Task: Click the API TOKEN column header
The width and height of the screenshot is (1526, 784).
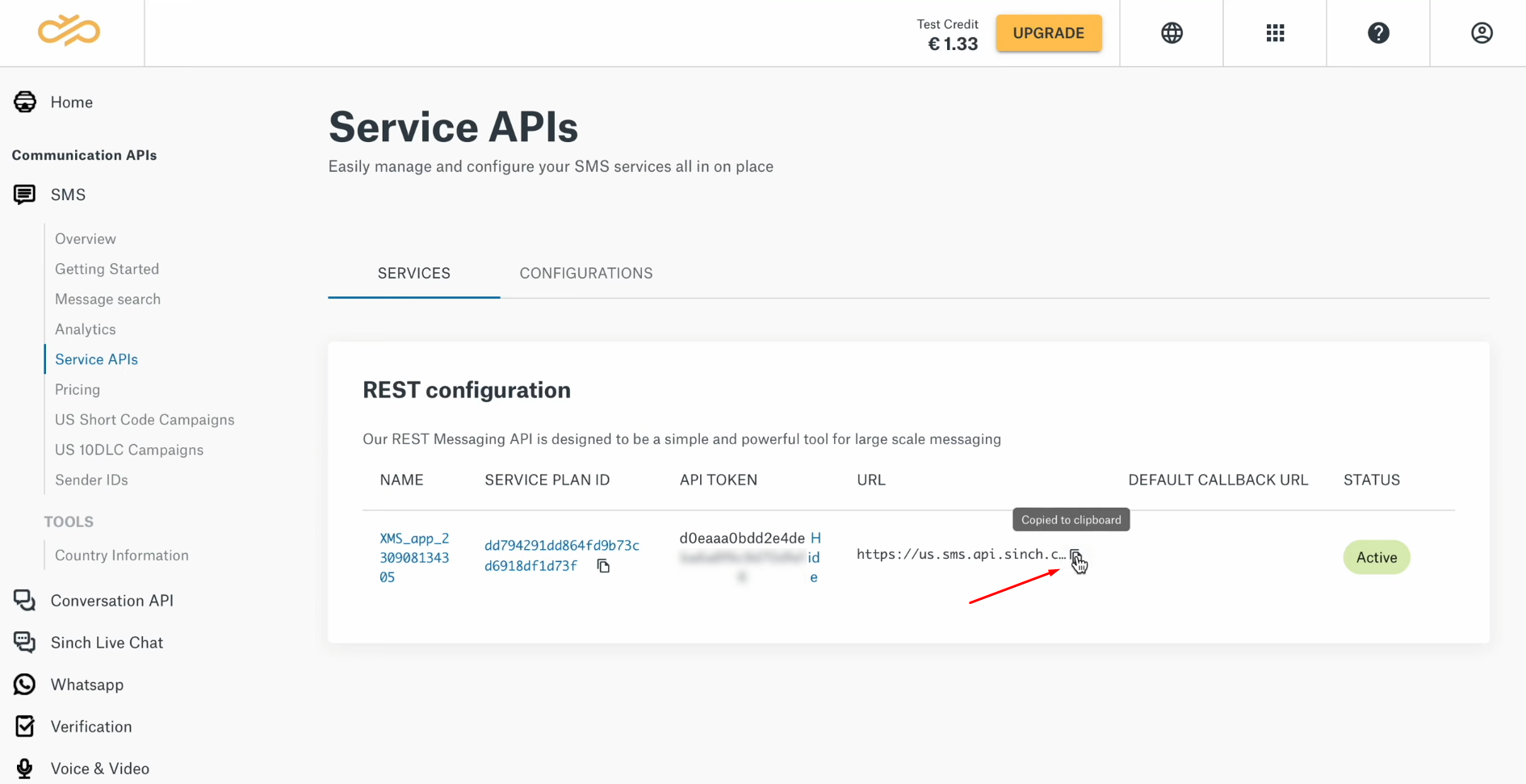Action: pos(719,480)
